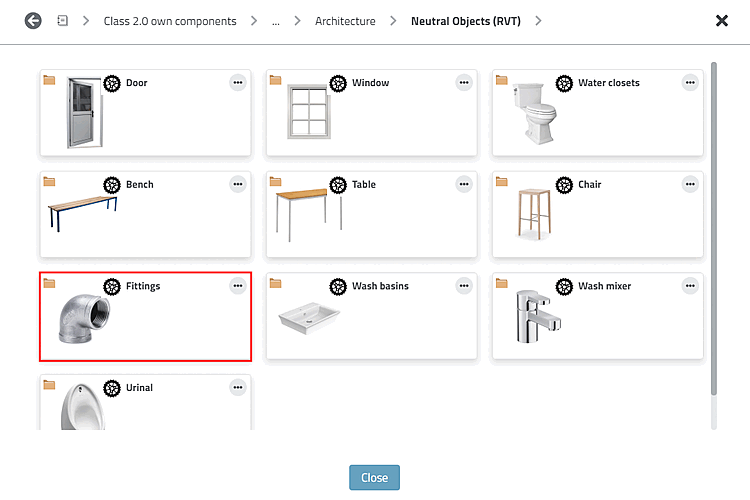Select Architecture in the breadcrumb path
The width and height of the screenshot is (750, 500).
pyautogui.click(x=345, y=21)
